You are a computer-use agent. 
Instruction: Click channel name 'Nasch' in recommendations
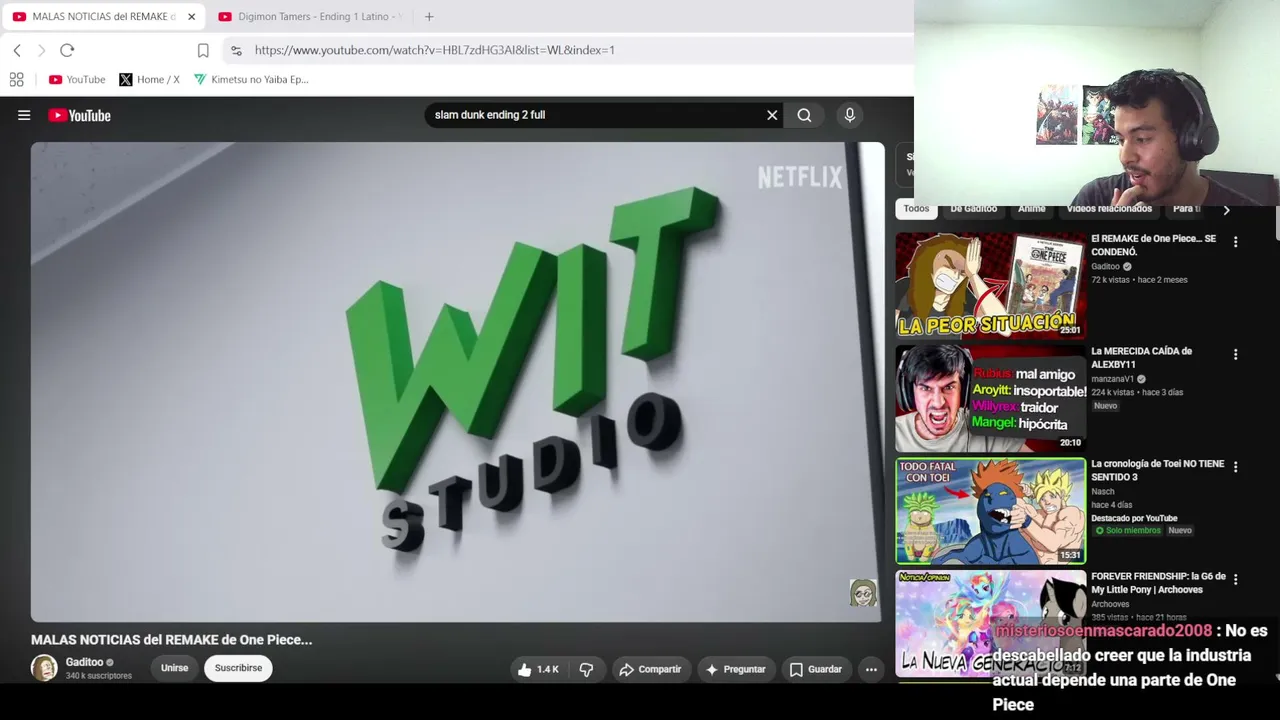(1102, 492)
